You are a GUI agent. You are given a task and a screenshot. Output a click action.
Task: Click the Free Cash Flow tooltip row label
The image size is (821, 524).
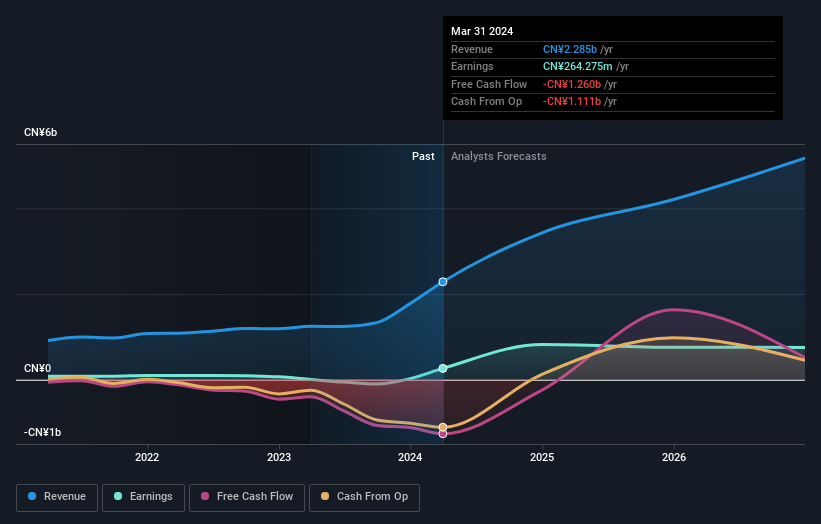click(489, 84)
